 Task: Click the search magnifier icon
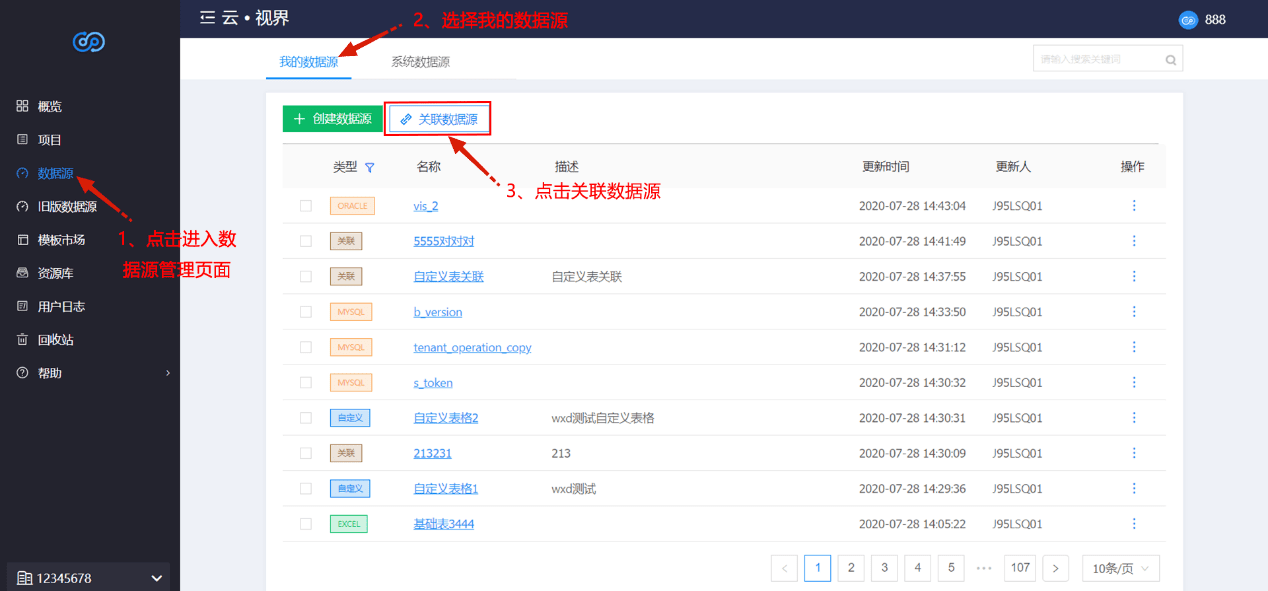pyautogui.click(x=1171, y=60)
